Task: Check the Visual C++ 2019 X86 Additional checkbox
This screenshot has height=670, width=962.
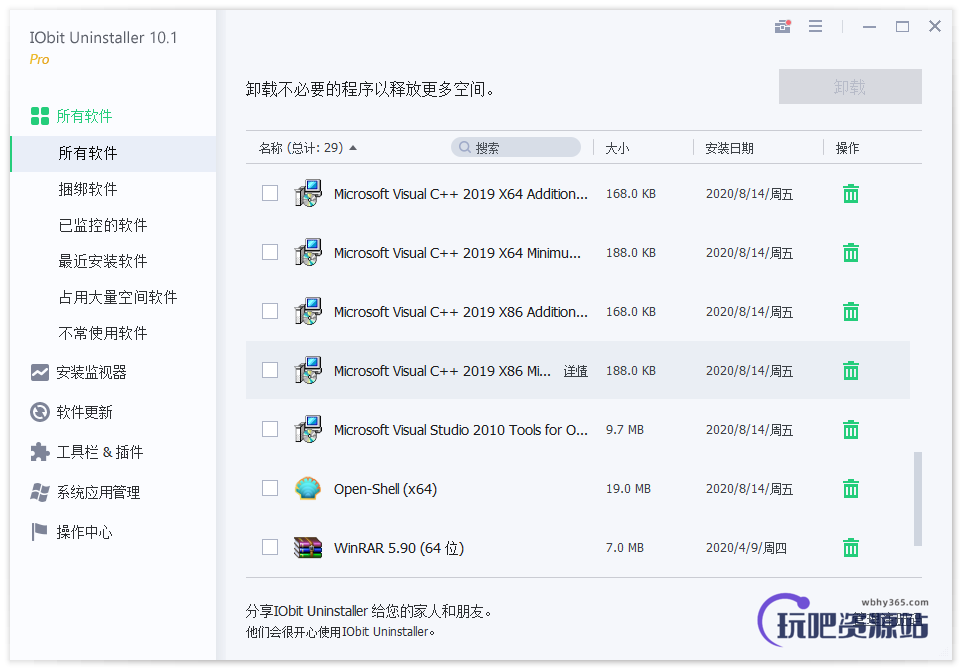Action: click(x=270, y=311)
